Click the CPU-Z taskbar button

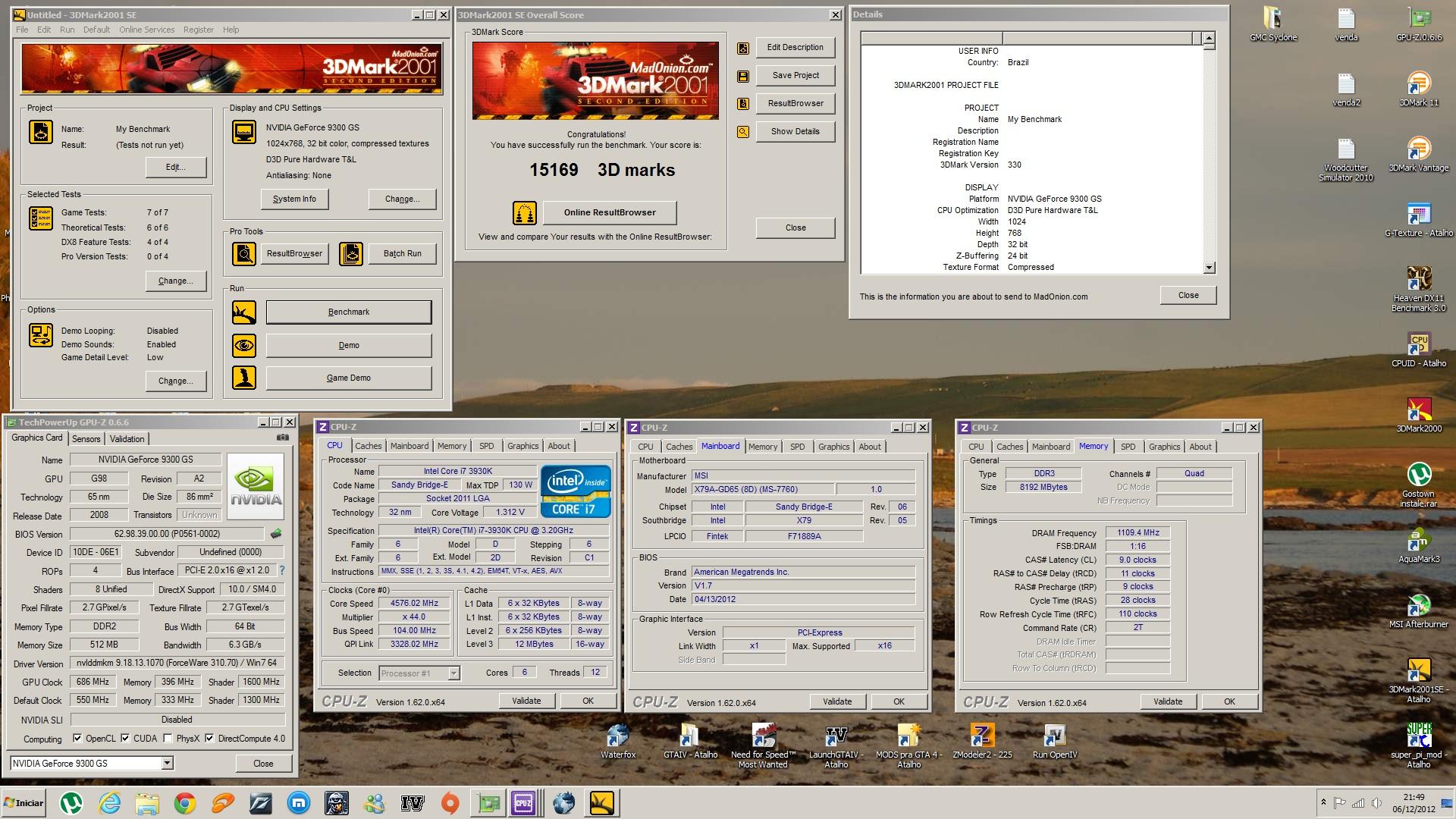[524, 803]
